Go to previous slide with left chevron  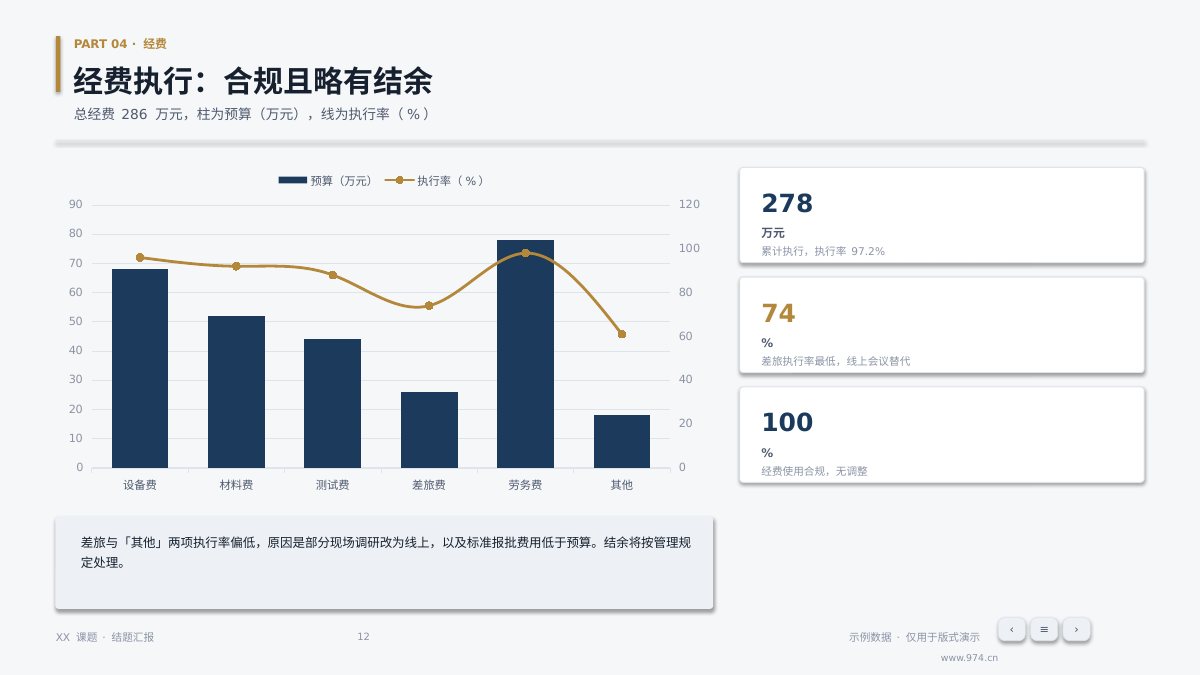point(1011,629)
